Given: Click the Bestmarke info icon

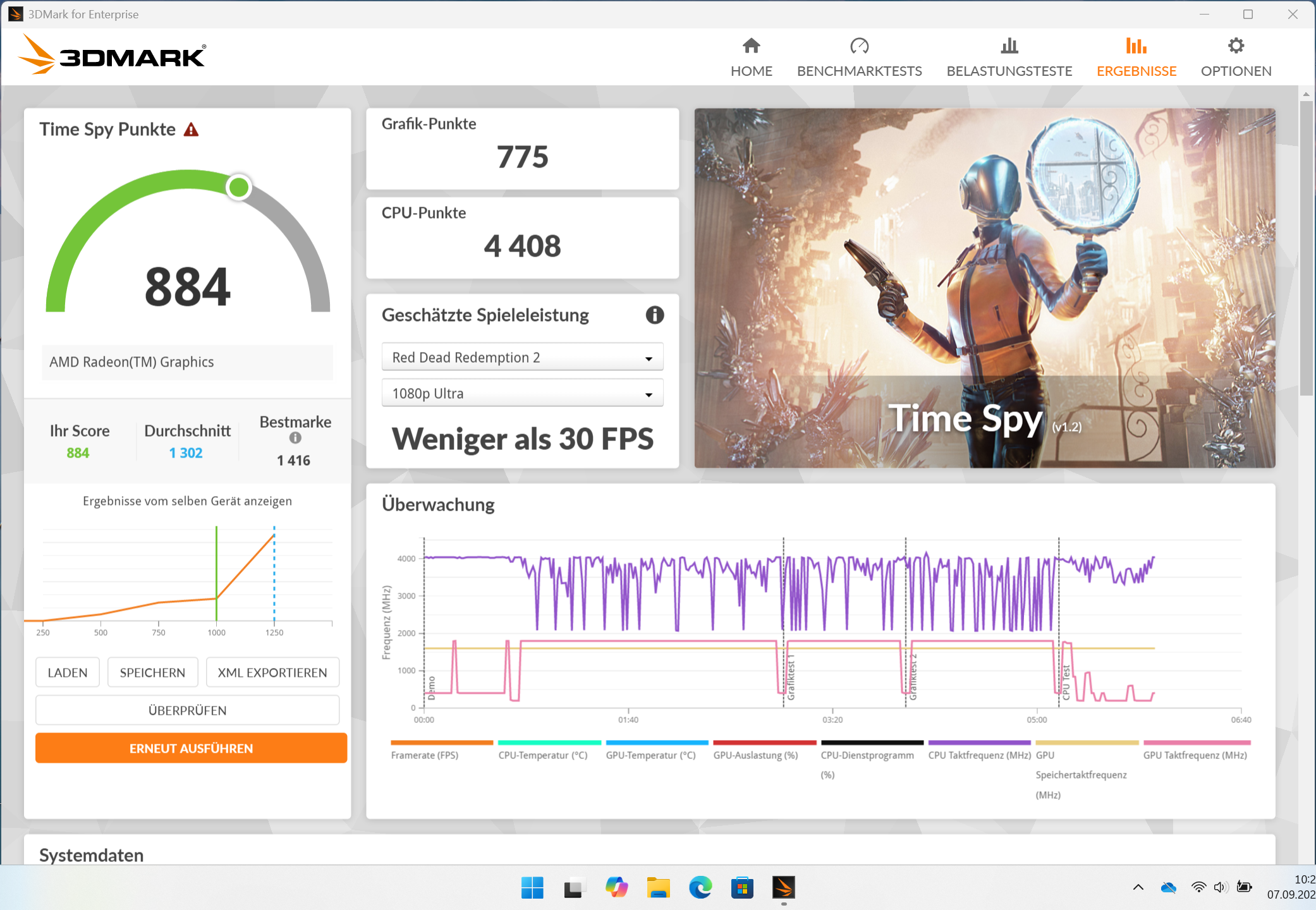Looking at the screenshot, I should tap(295, 438).
